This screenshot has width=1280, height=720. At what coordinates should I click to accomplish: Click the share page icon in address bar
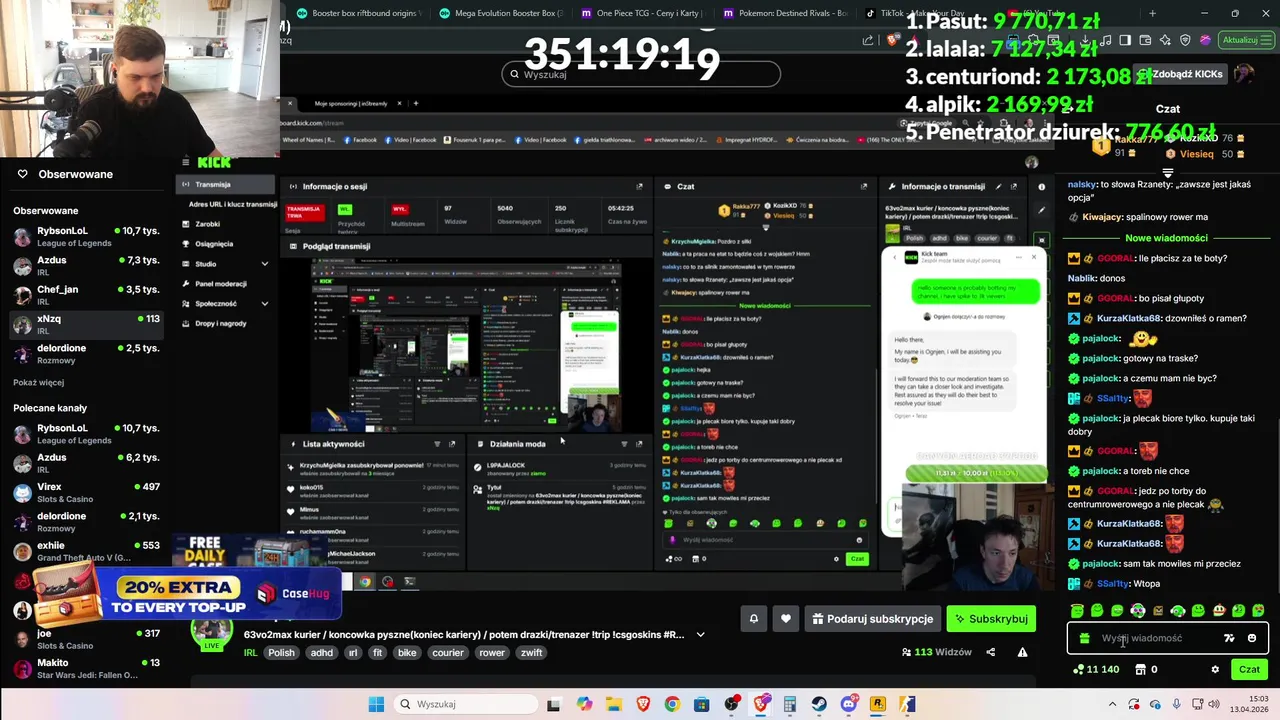pyautogui.click(x=868, y=40)
